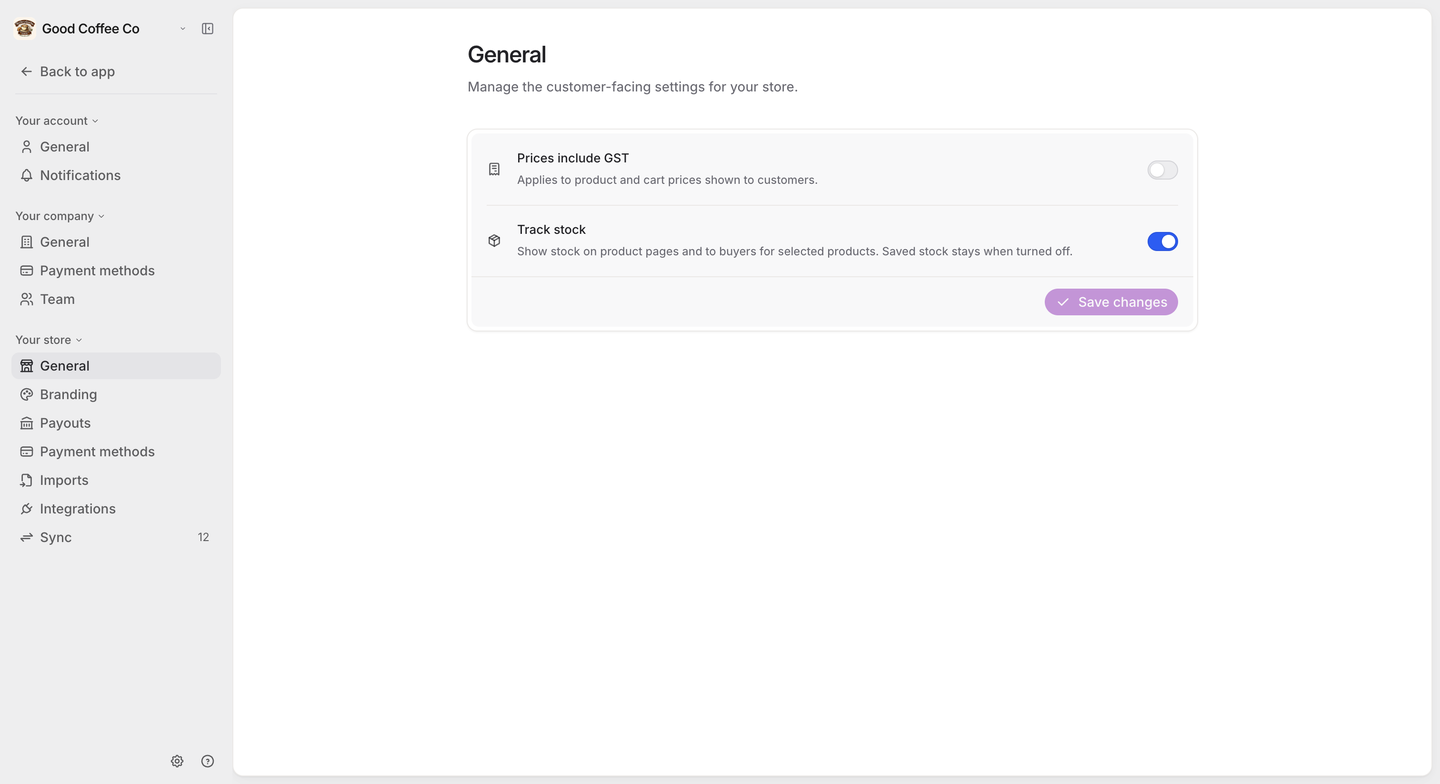Enable the Prices include GST toggle

[x=1162, y=170]
